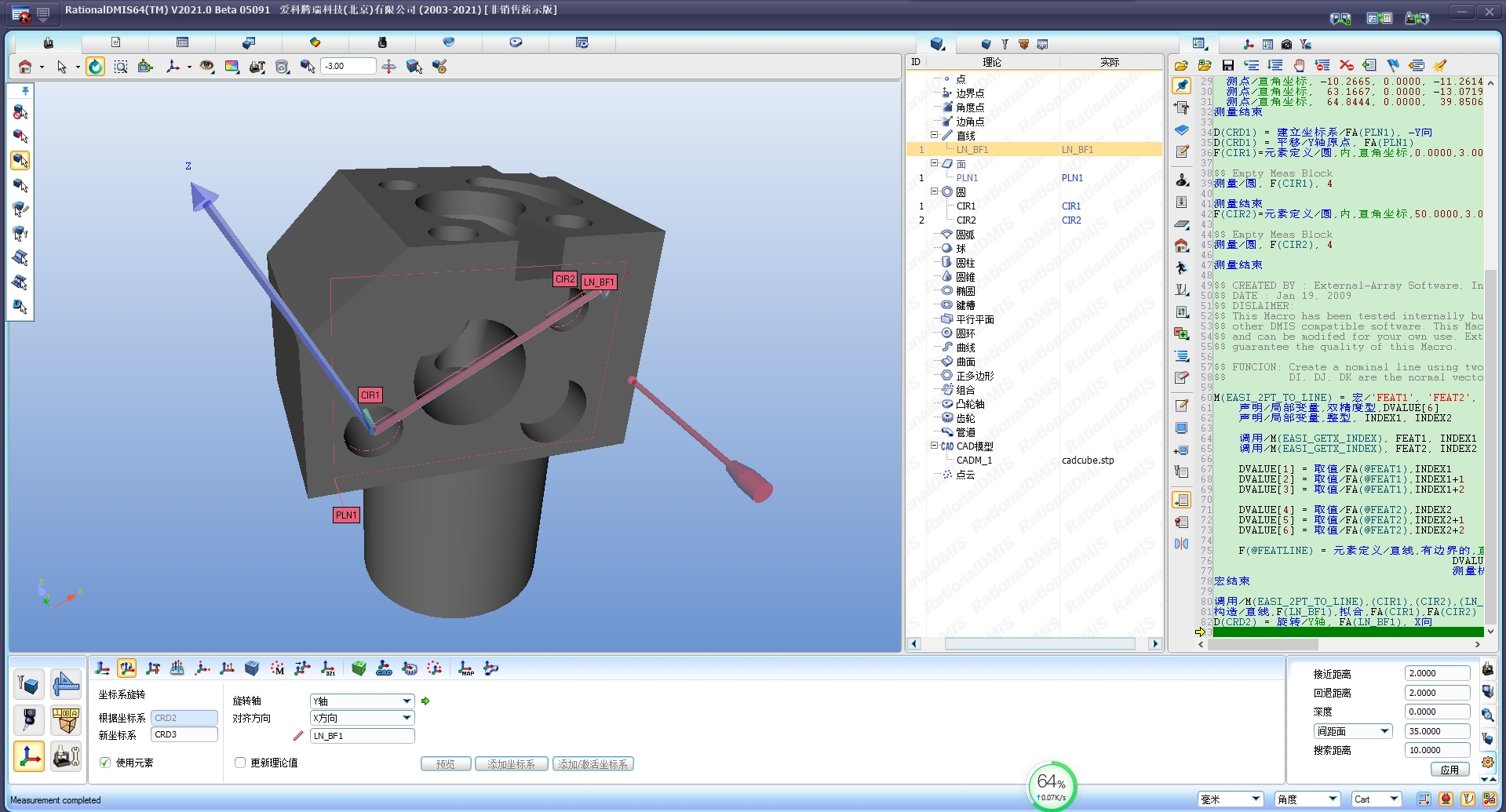Toggle the pin icon beside program editor

click(1182, 85)
